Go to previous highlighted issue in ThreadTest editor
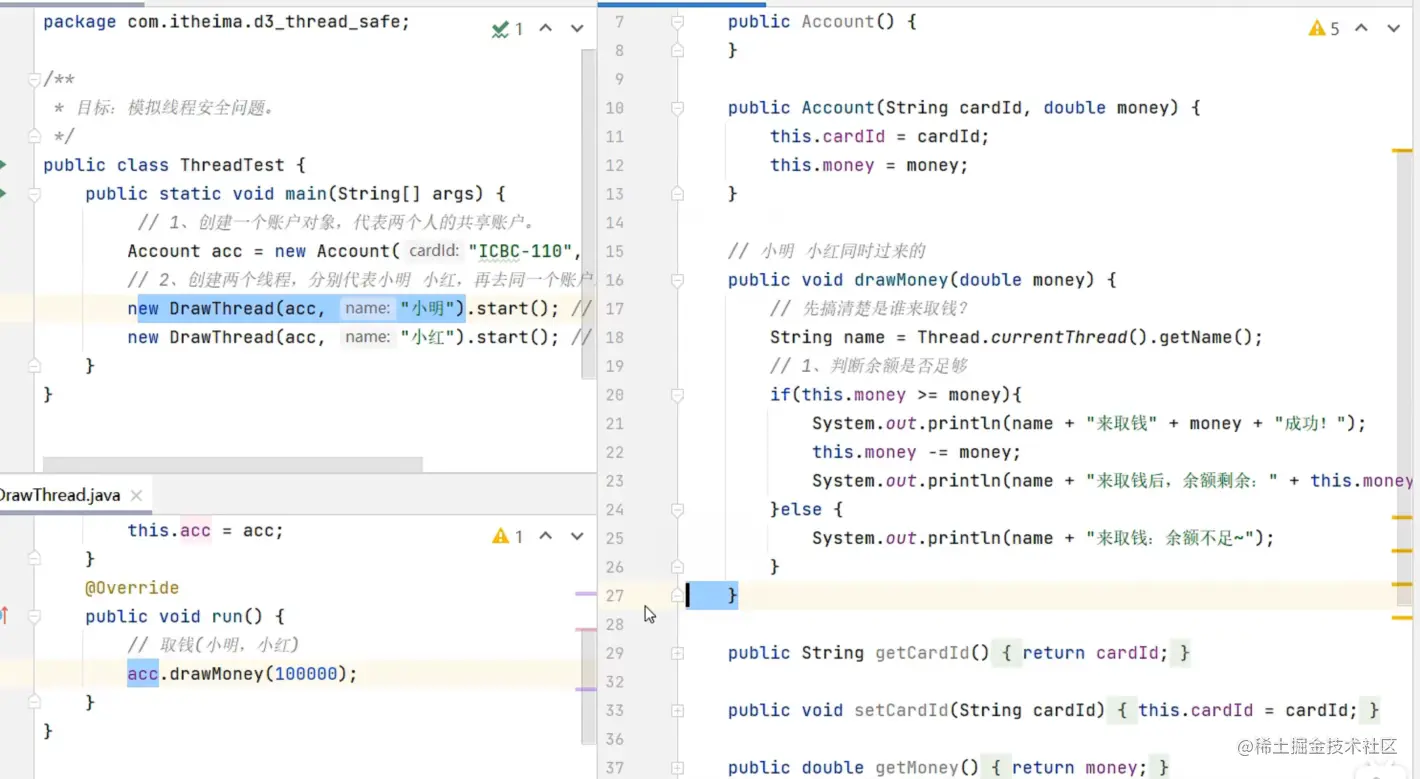This screenshot has width=1420, height=779. coord(546,28)
